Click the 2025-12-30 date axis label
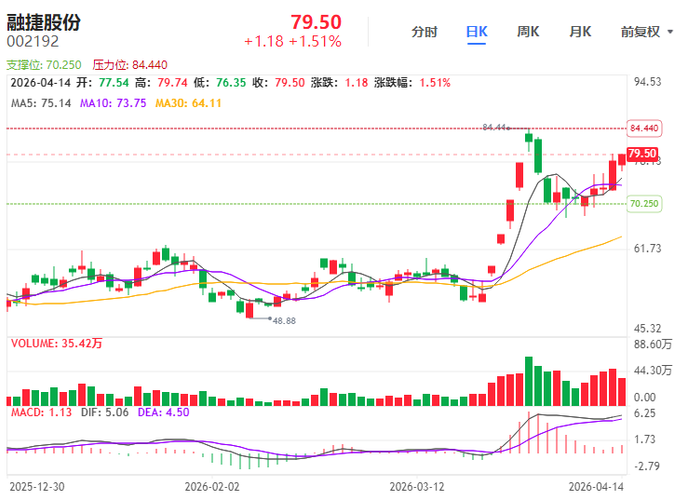Screen dimensions: 674x500 click(x=37, y=487)
